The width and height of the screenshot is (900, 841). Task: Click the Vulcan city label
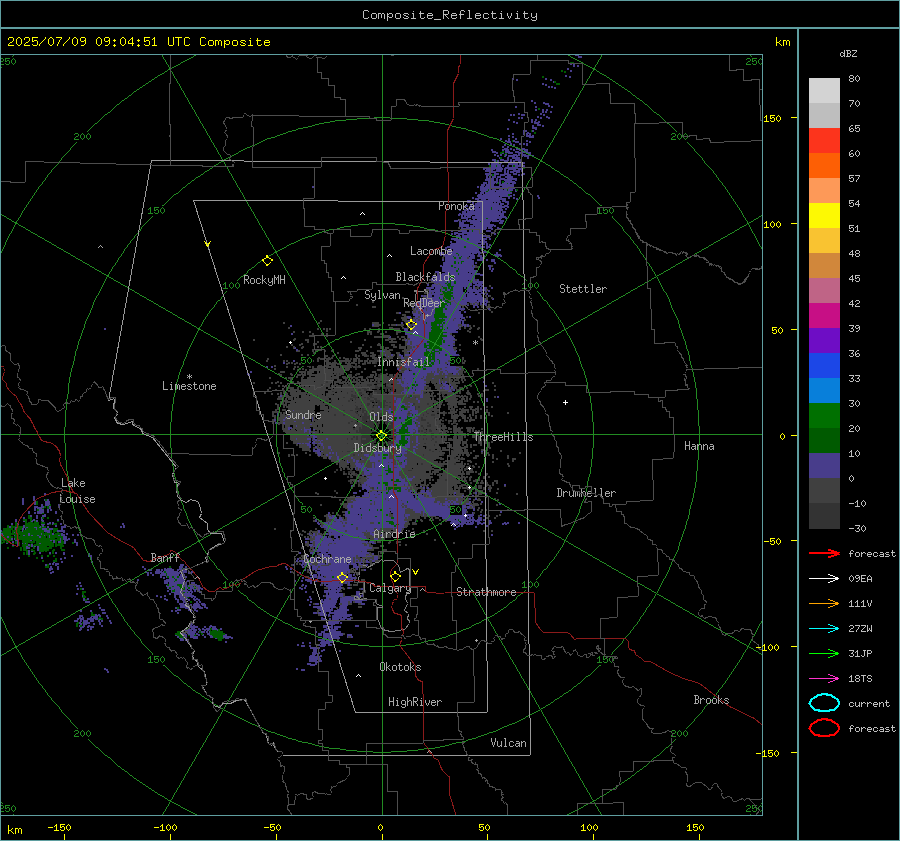pyautogui.click(x=508, y=743)
